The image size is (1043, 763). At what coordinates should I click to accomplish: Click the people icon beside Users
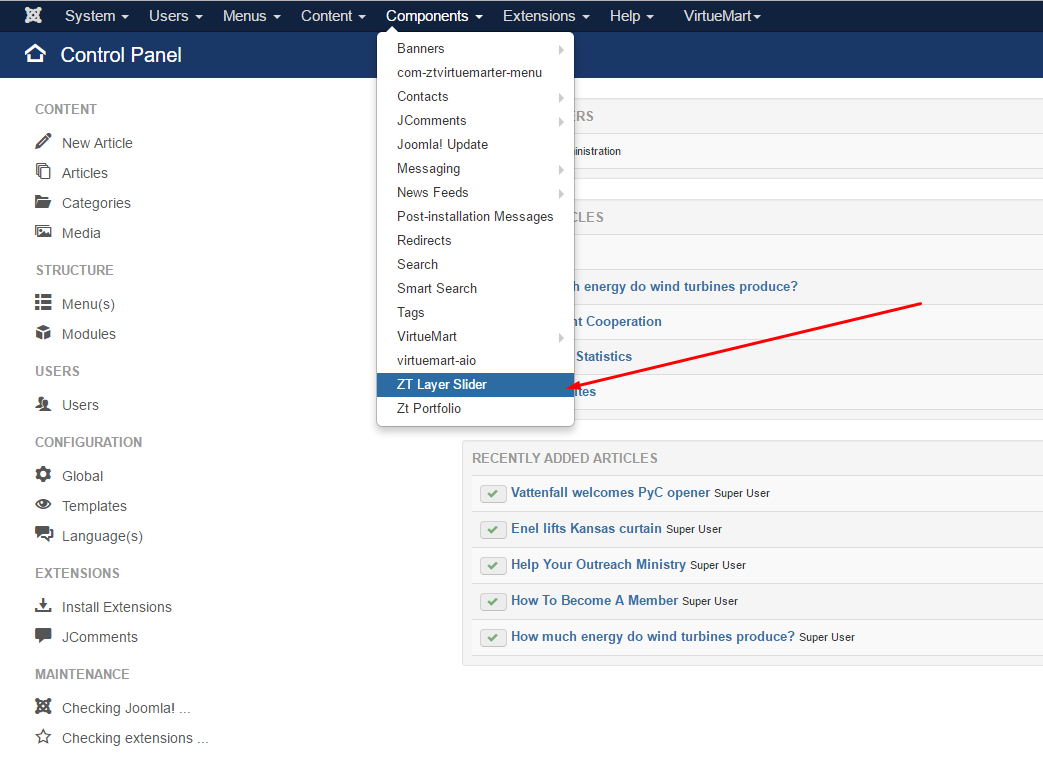pos(43,404)
